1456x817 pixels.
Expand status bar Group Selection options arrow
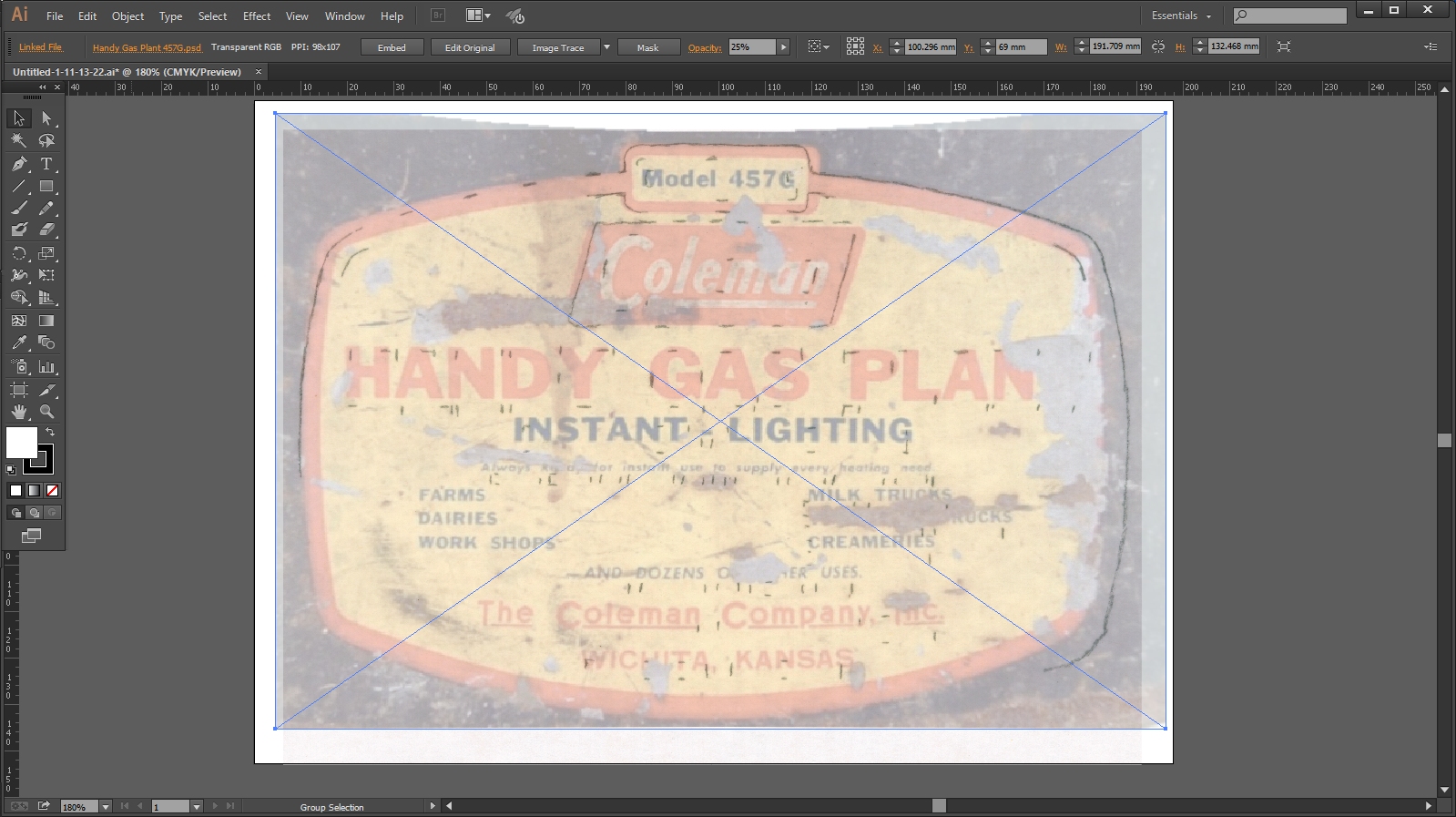coord(433,806)
